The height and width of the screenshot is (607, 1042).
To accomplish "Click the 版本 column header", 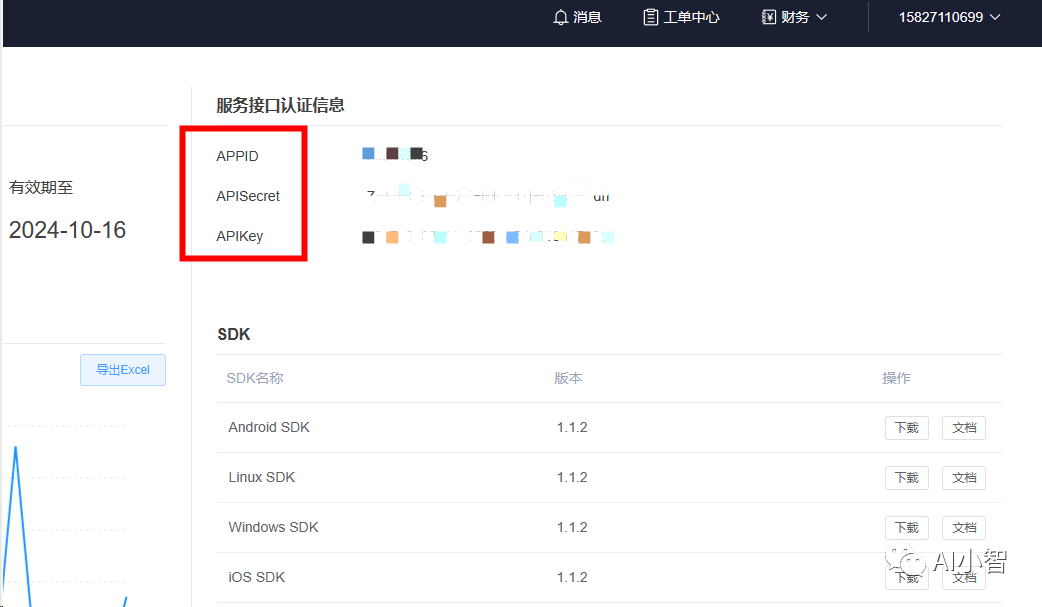I will (568, 378).
